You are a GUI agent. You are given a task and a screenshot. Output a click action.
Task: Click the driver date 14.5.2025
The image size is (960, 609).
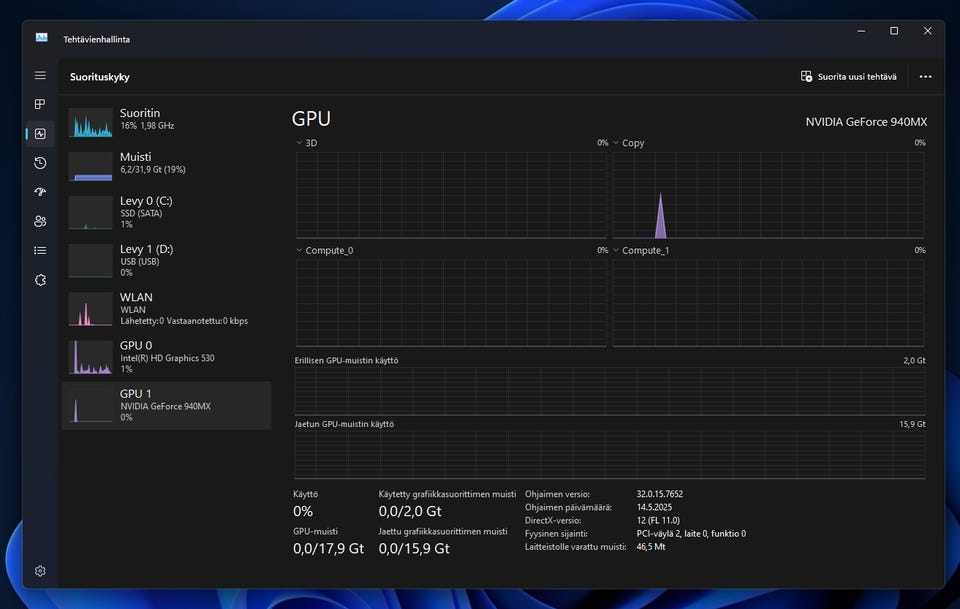pos(654,507)
